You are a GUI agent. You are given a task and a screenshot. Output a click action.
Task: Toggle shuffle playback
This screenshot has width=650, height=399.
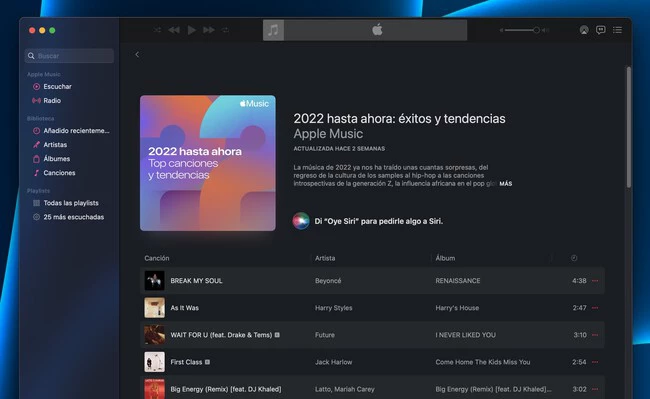pyautogui.click(x=157, y=30)
